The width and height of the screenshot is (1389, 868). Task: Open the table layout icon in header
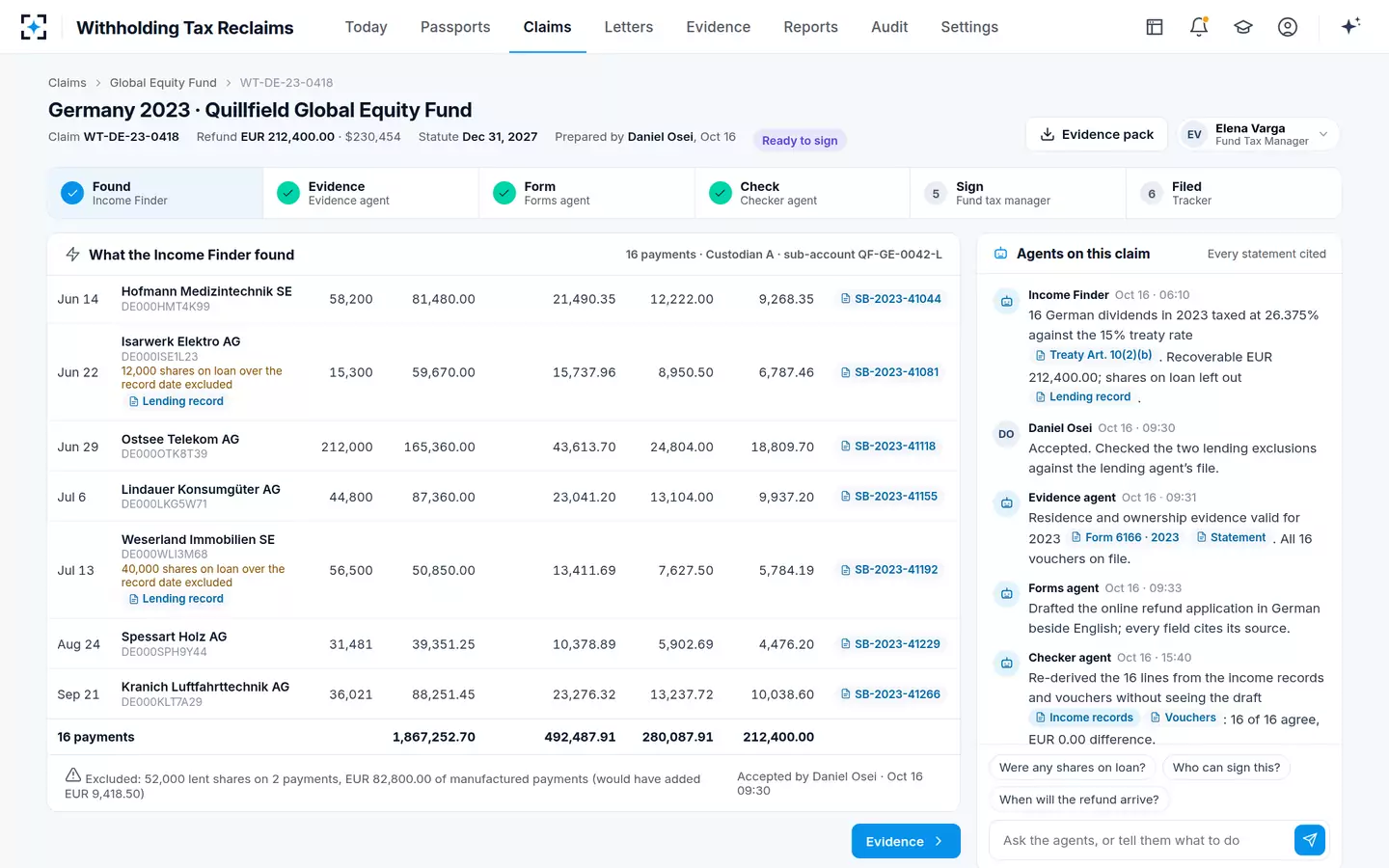(x=1155, y=27)
